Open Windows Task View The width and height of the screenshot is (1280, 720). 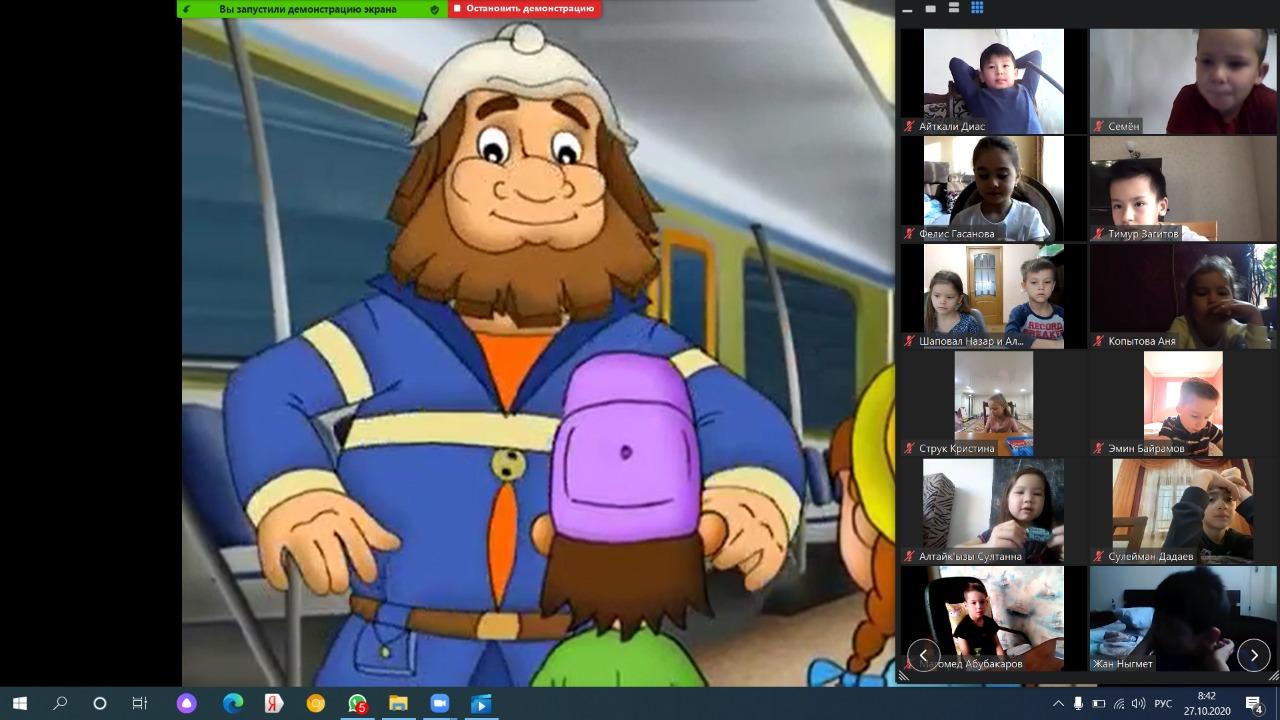tap(140, 703)
